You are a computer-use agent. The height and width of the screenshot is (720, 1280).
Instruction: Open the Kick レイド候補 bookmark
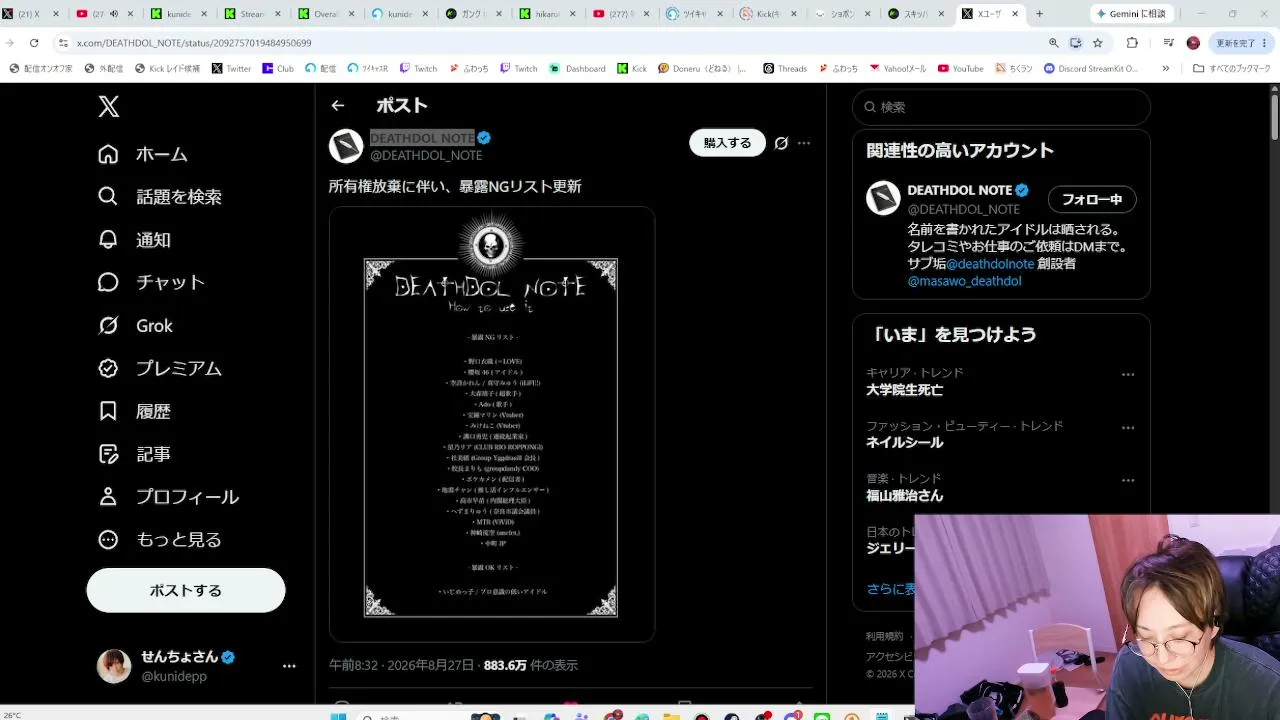pos(169,69)
